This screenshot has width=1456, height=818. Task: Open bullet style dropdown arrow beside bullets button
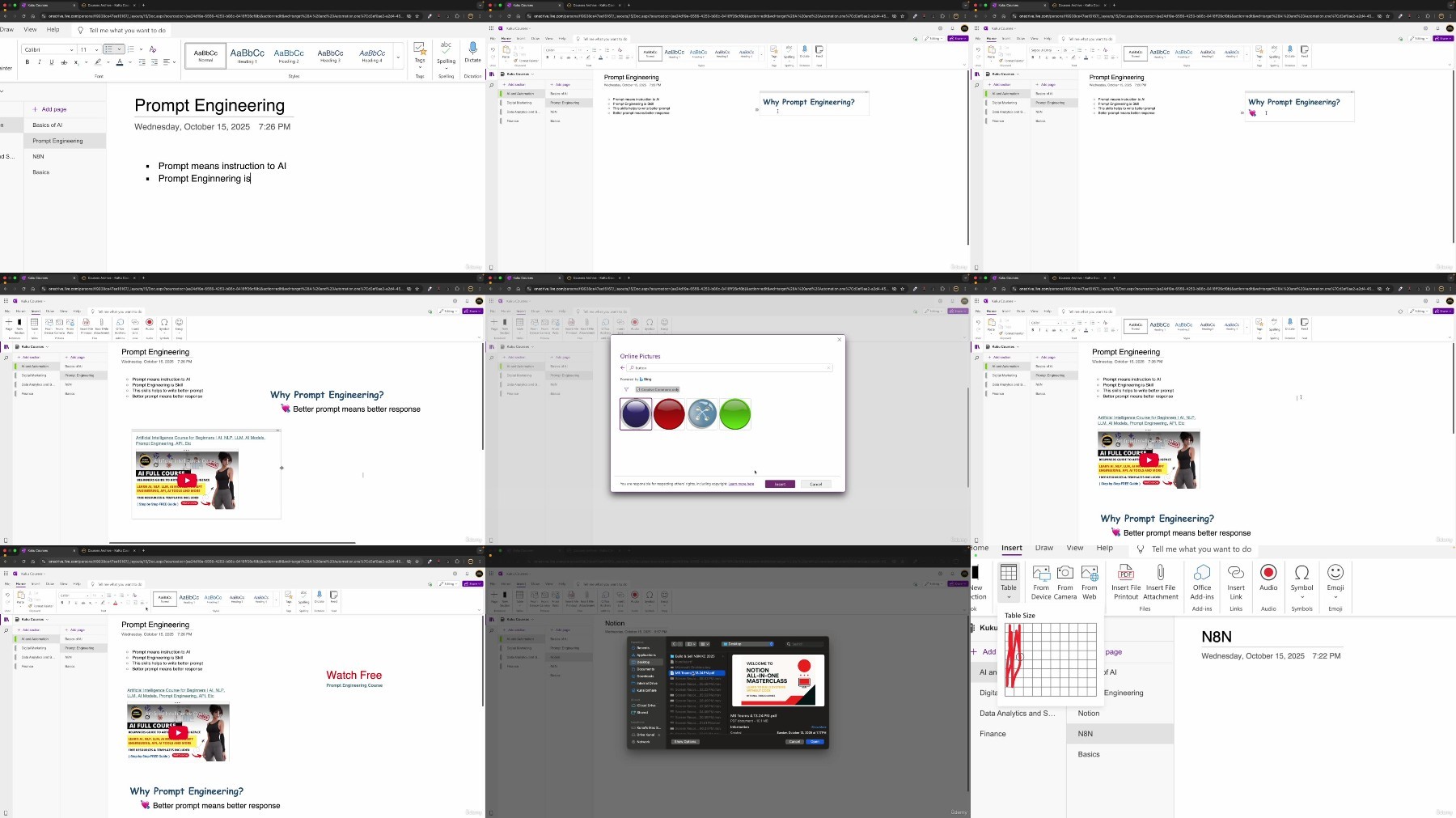pyautogui.click(x=119, y=49)
